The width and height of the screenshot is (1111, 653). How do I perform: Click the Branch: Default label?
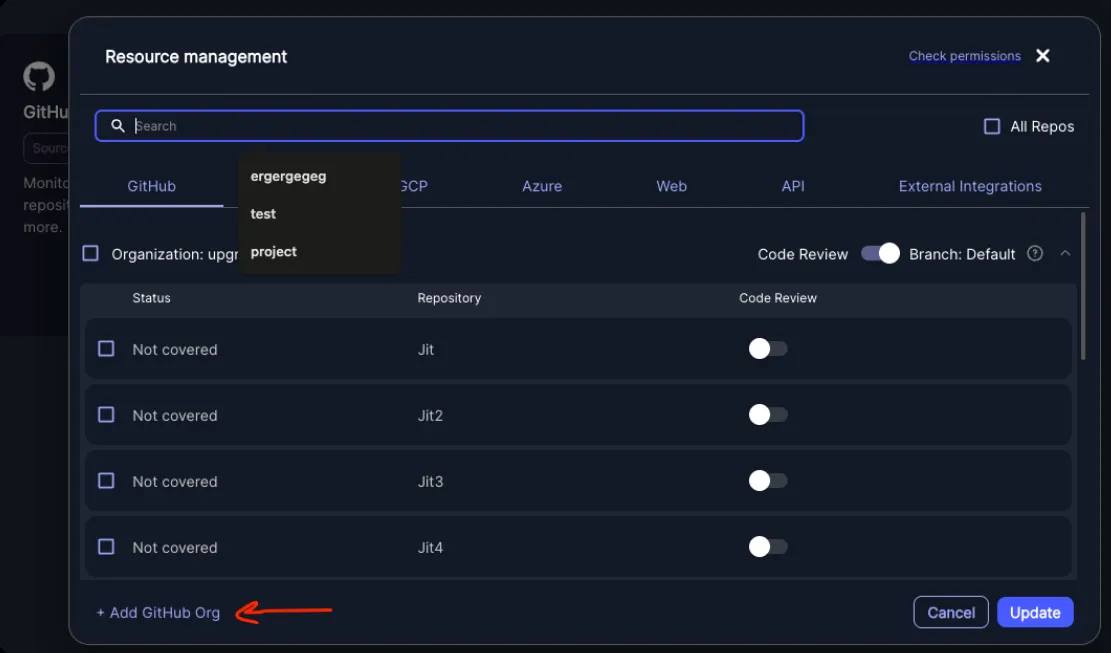coord(962,254)
